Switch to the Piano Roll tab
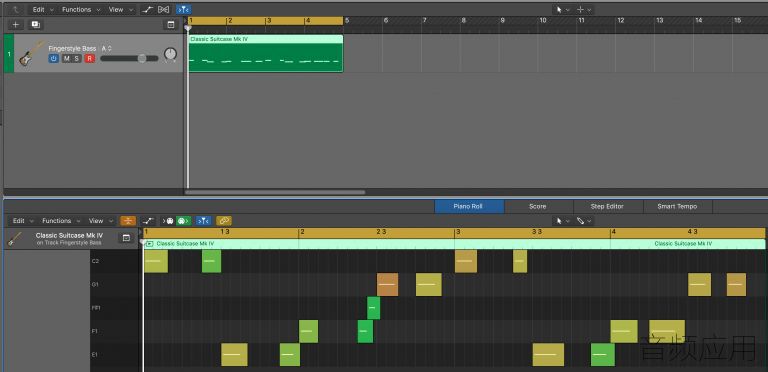 (x=468, y=207)
